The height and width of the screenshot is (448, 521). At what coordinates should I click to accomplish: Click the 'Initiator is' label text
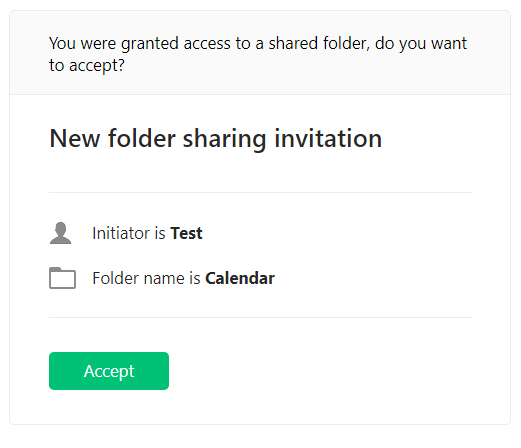point(129,233)
